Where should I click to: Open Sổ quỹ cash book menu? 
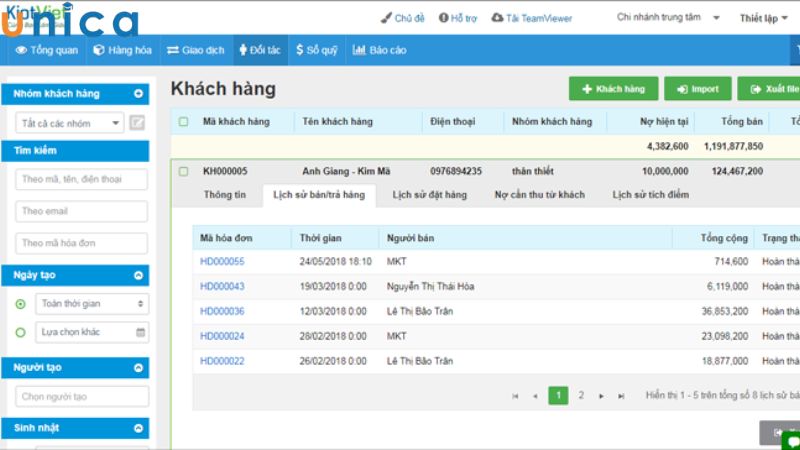tap(317, 50)
